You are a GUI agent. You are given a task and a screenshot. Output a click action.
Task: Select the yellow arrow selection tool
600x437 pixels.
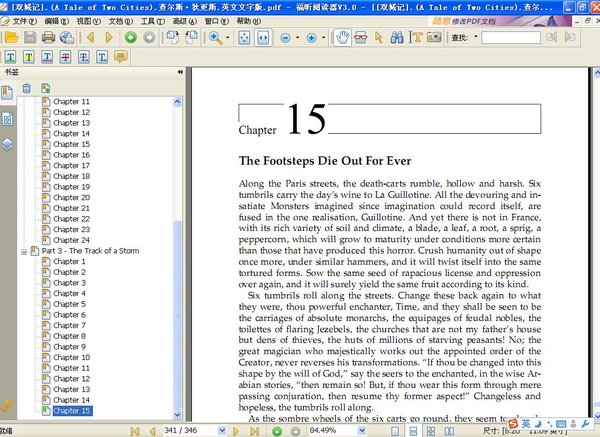[x=379, y=38]
